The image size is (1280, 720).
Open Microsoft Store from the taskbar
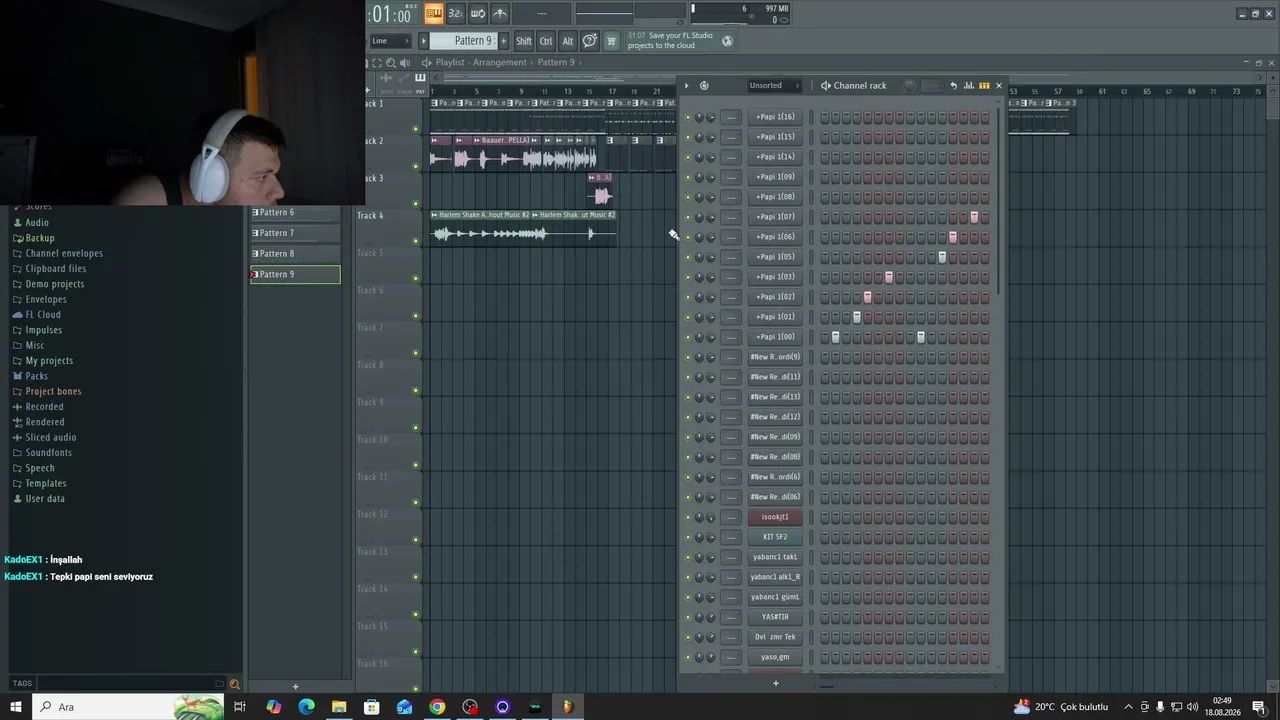click(371, 707)
